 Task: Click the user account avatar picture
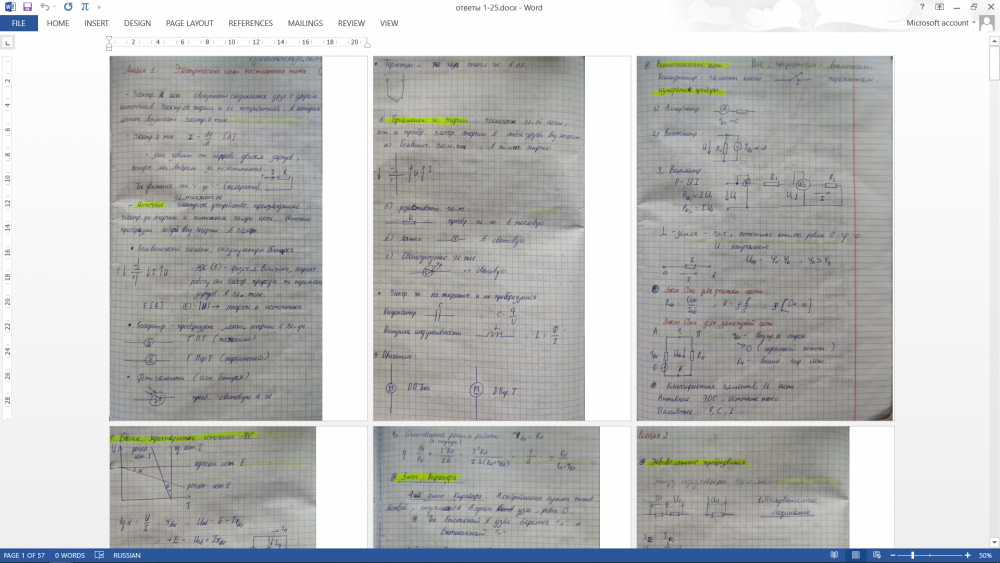[x=987, y=23]
